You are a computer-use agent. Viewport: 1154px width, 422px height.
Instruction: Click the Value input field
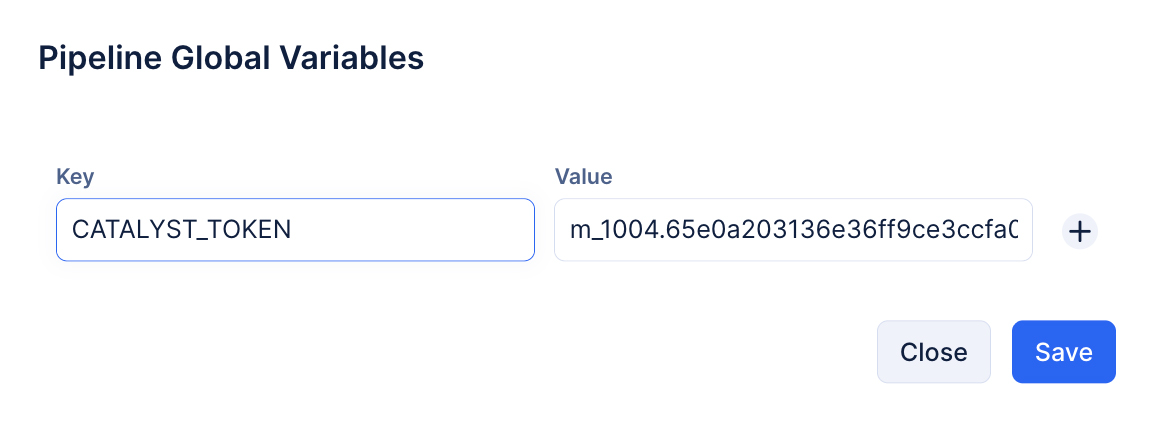click(x=792, y=230)
